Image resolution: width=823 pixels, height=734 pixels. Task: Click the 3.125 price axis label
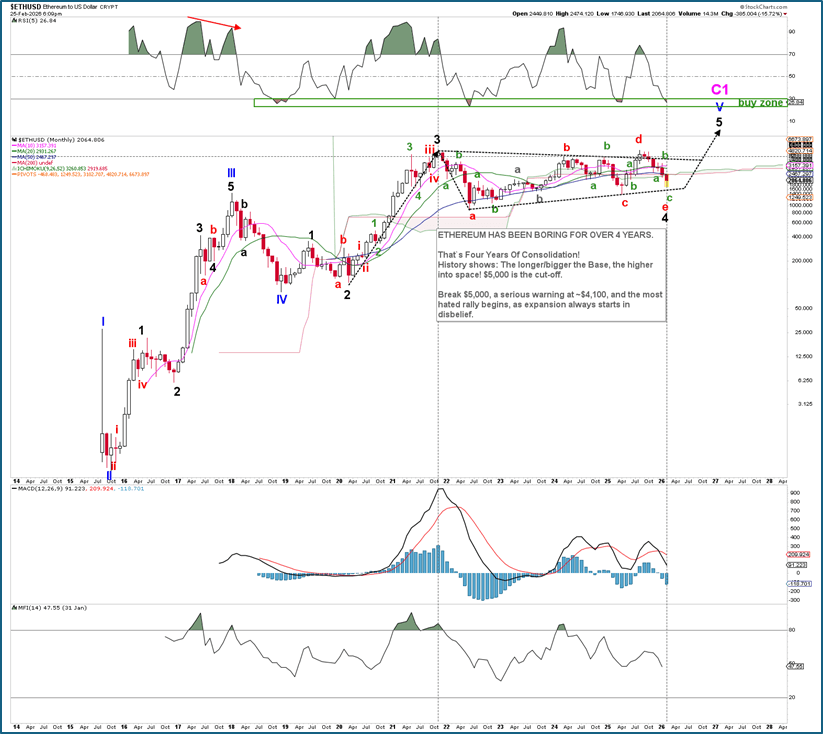(805, 404)
